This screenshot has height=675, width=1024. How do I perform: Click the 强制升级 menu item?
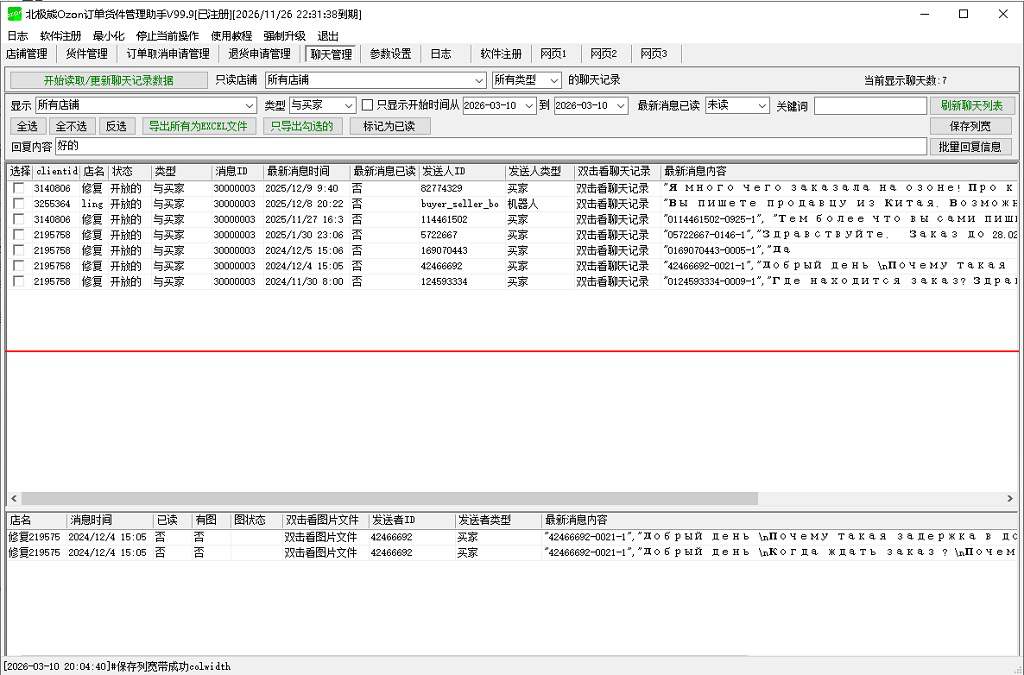coord(284,35)
